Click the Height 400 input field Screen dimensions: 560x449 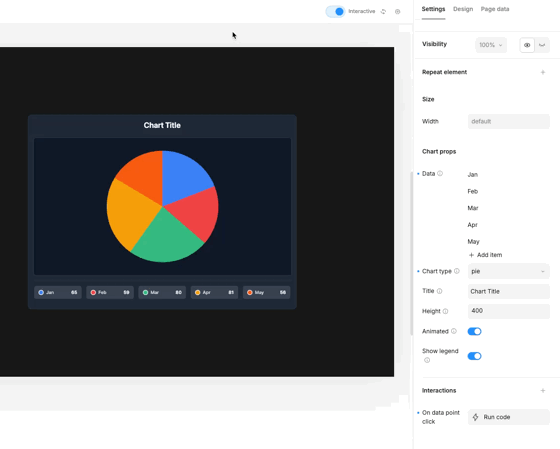(509, 311)
